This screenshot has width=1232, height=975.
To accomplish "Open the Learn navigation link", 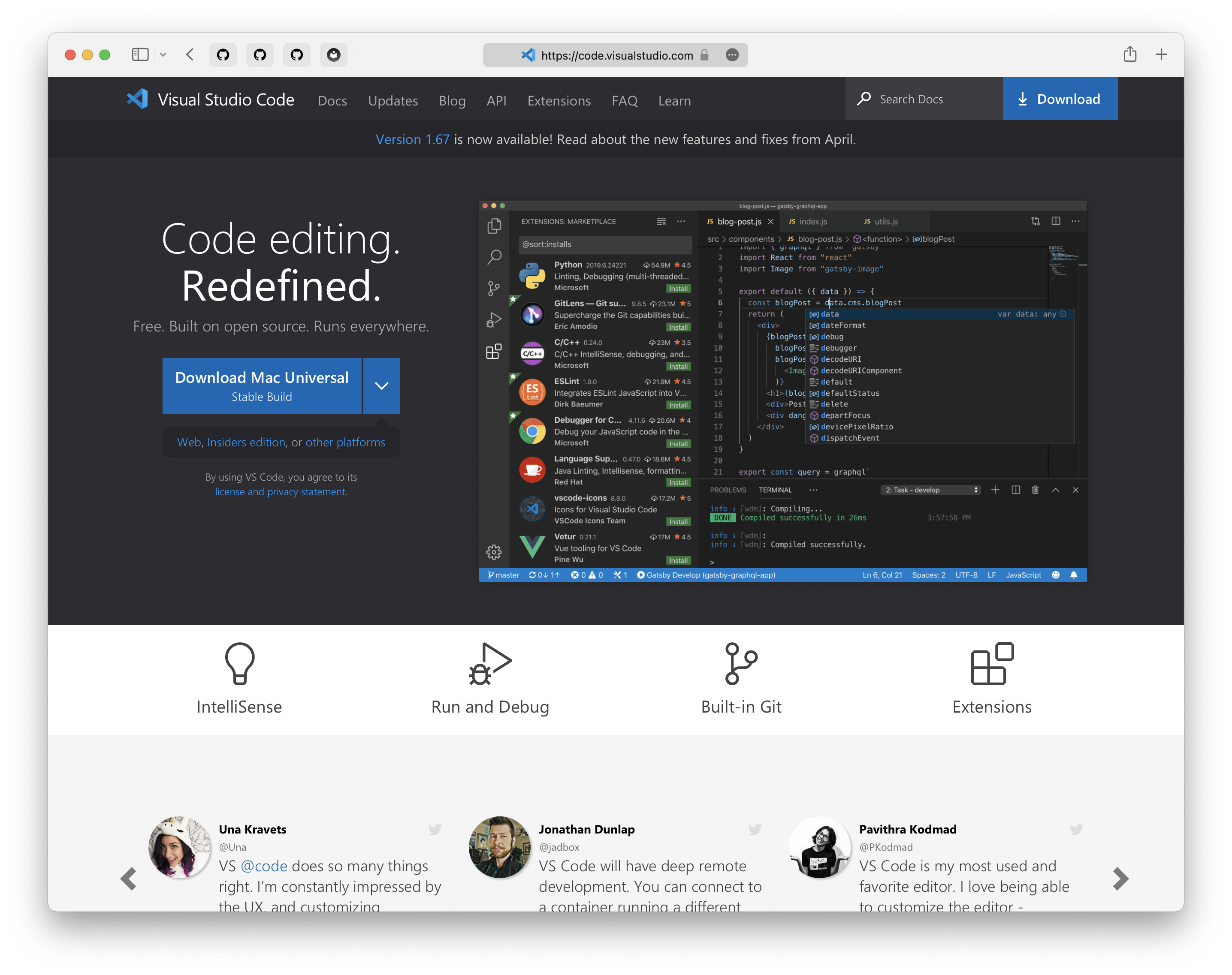I will click(x=674, y=100).
